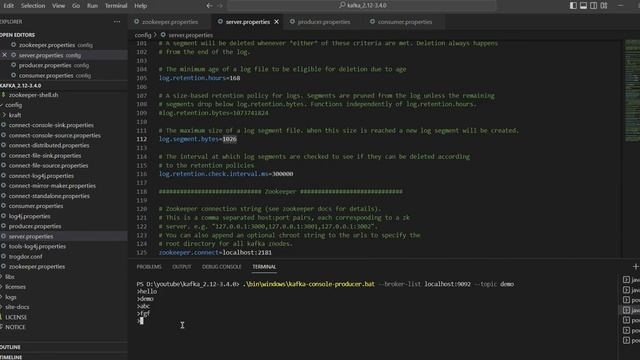Select producer.properties in Open Editors

coord(64,65)
